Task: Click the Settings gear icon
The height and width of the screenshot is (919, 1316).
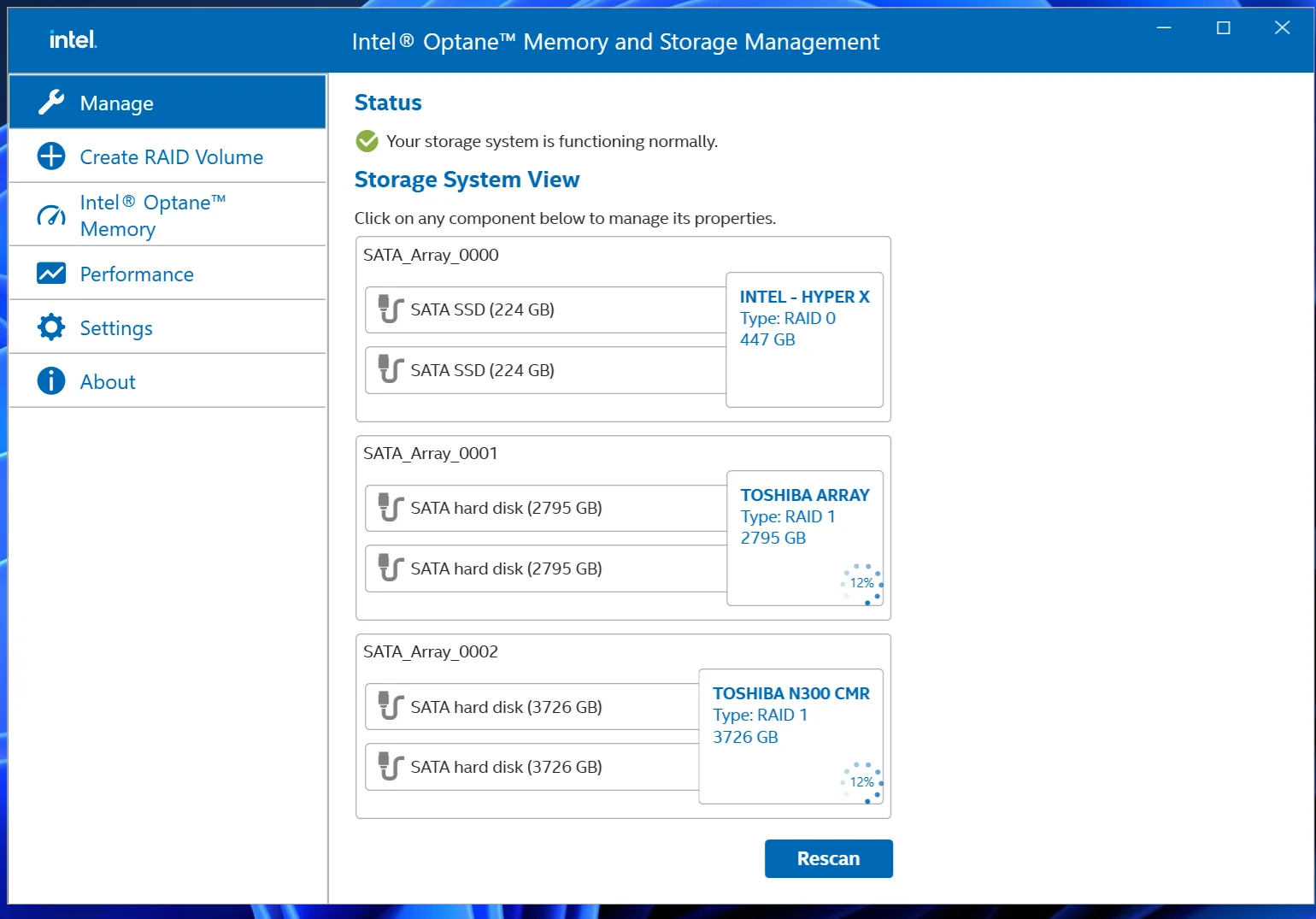Action: (x=51, y=327)
